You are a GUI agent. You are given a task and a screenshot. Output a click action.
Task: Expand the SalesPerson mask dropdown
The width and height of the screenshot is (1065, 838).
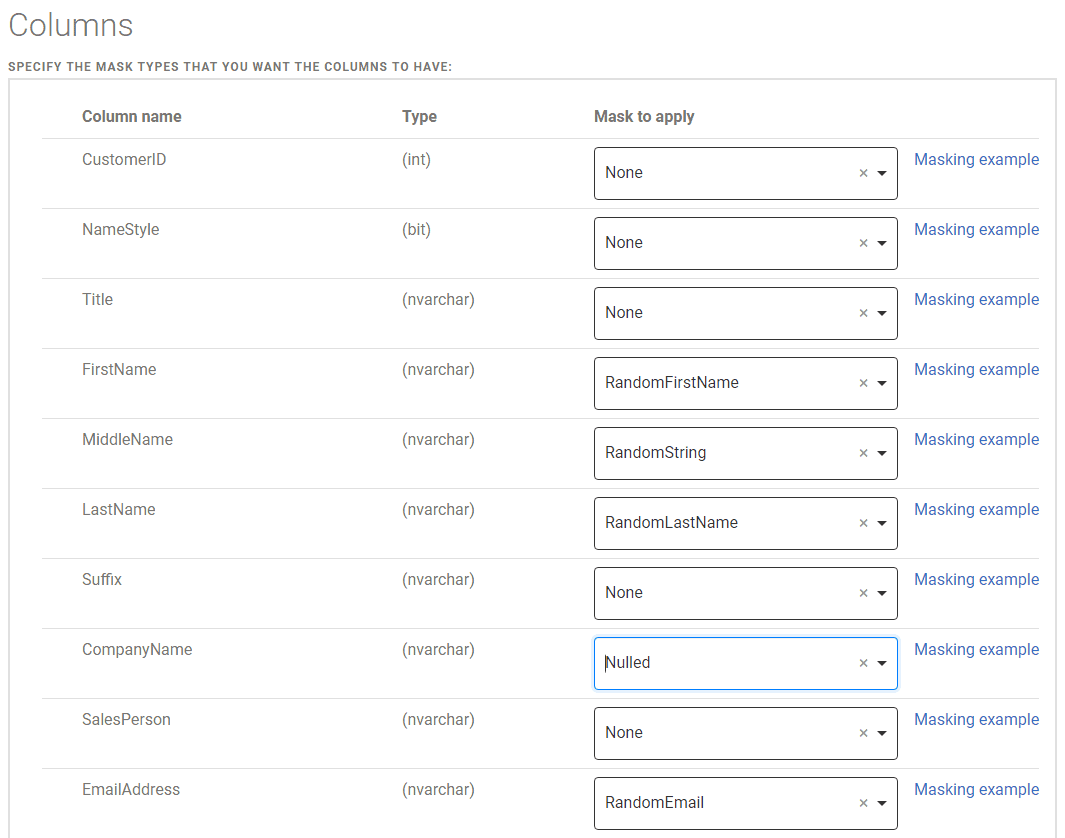[x=881, y=733]
